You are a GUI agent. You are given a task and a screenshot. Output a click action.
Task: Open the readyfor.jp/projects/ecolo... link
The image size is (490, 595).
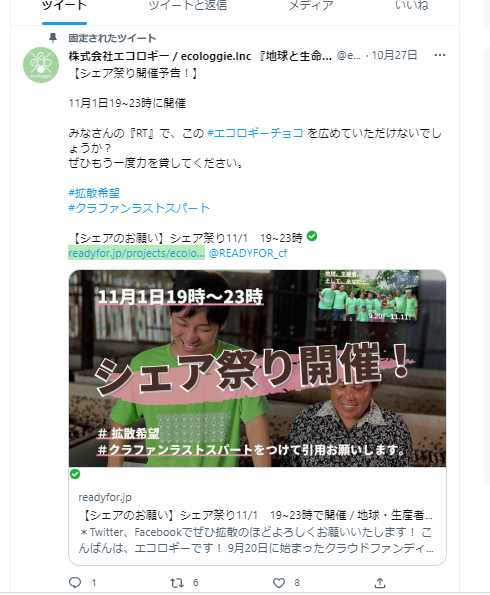(x=137, y=253)
